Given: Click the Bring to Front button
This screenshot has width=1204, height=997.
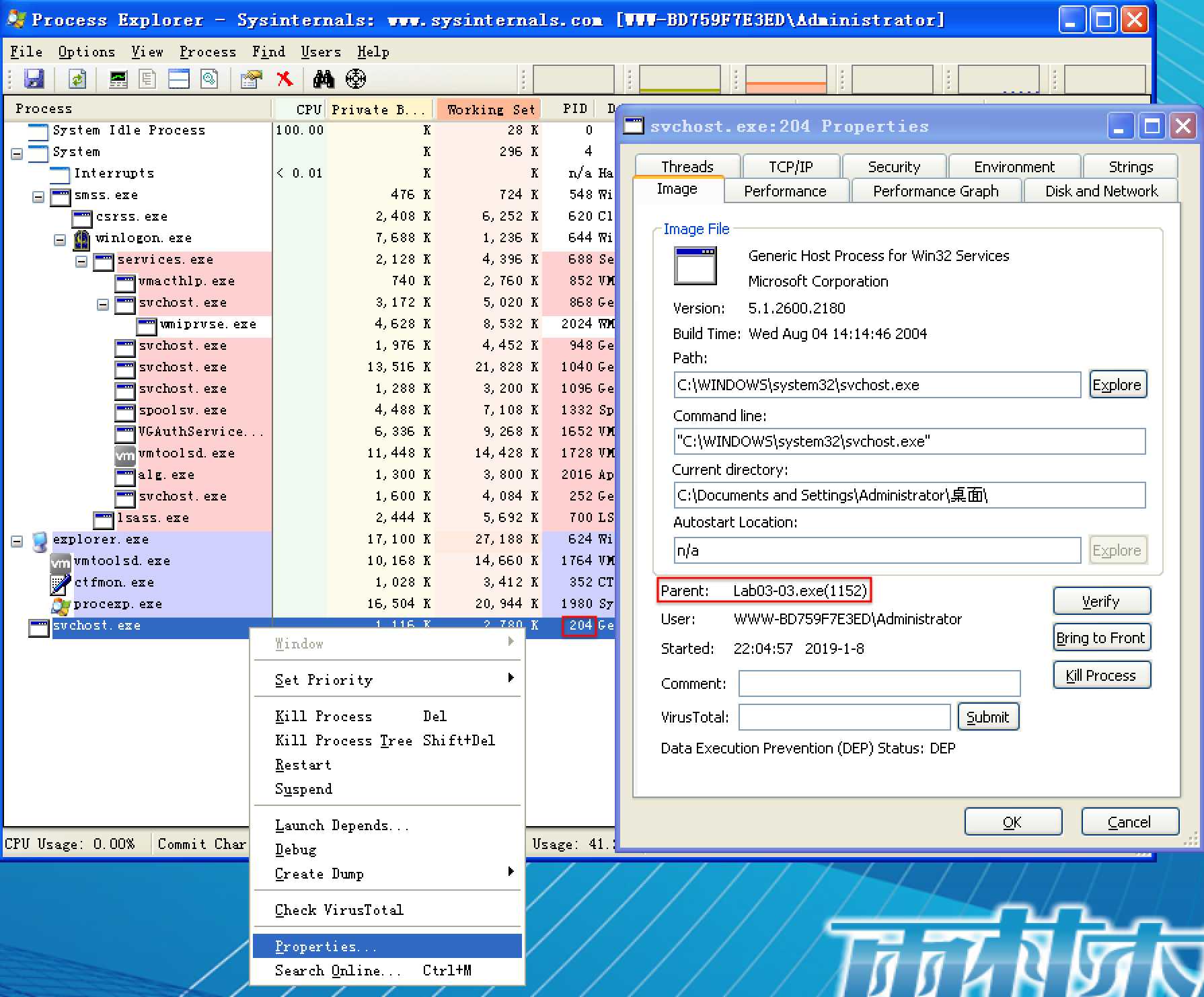Looking at the screenshot, I should click(1101, 638).
